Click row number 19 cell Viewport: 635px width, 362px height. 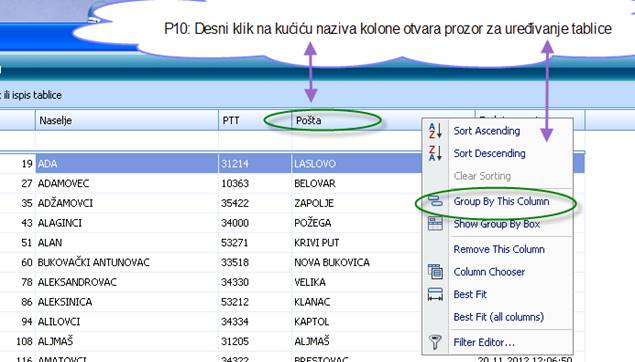(17, 164)
